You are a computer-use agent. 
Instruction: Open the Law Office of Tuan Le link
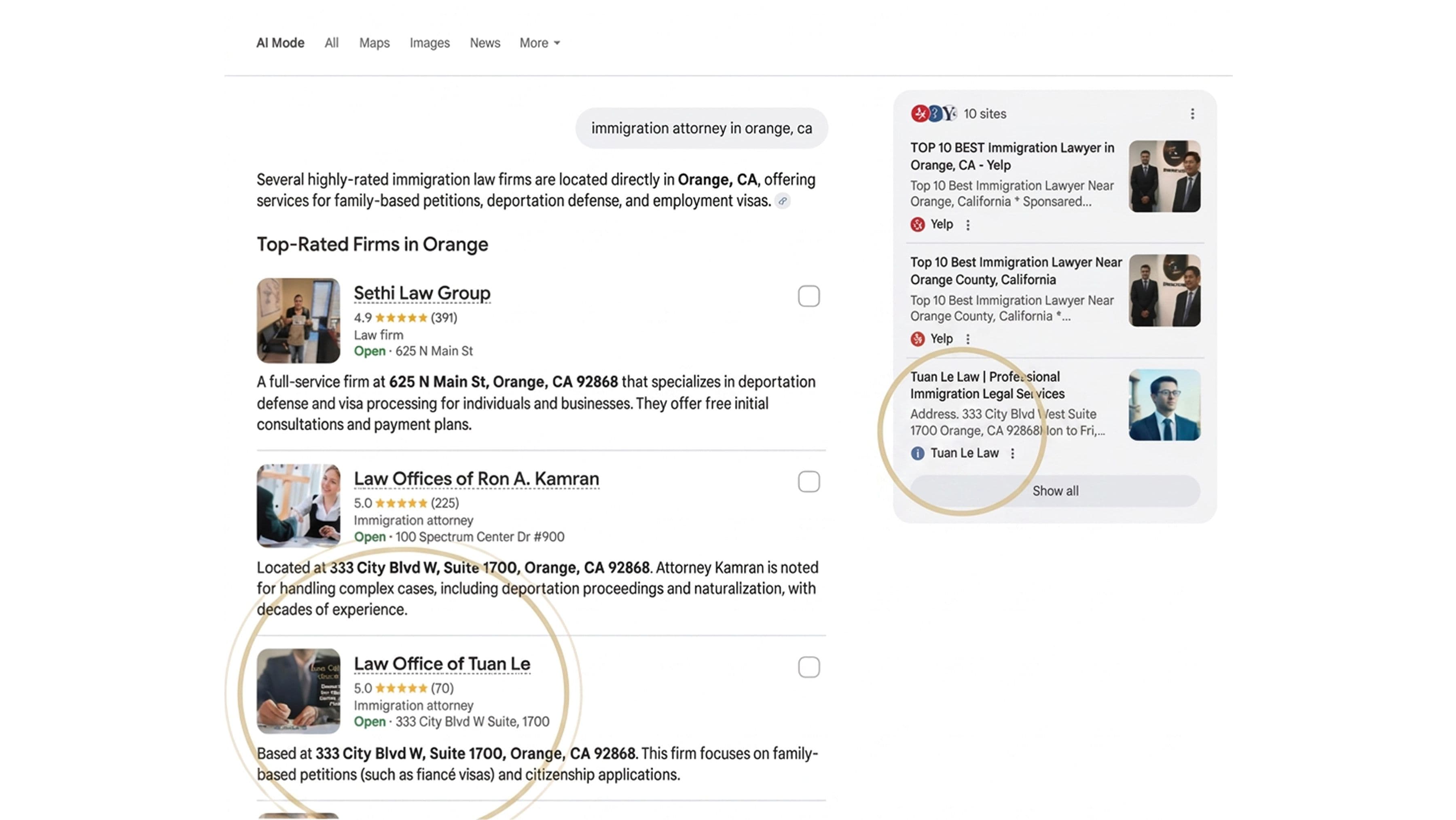(442, 664)
